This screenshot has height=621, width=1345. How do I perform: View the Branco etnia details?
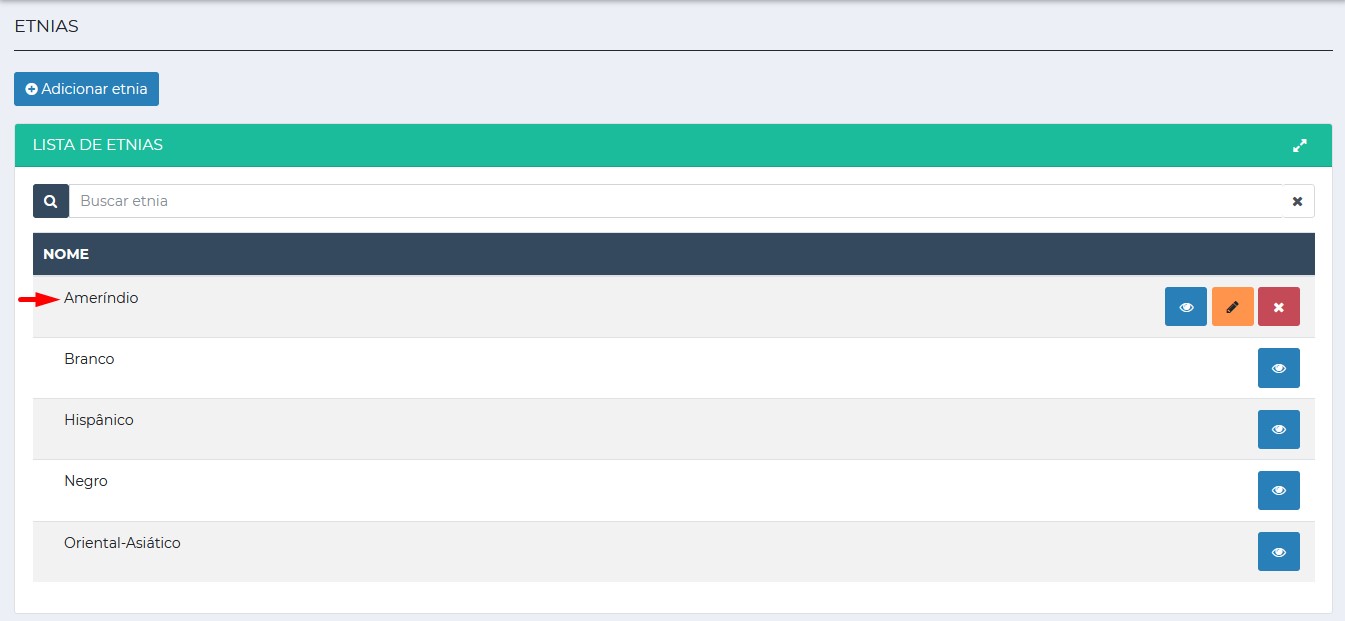coord(1278,368)
